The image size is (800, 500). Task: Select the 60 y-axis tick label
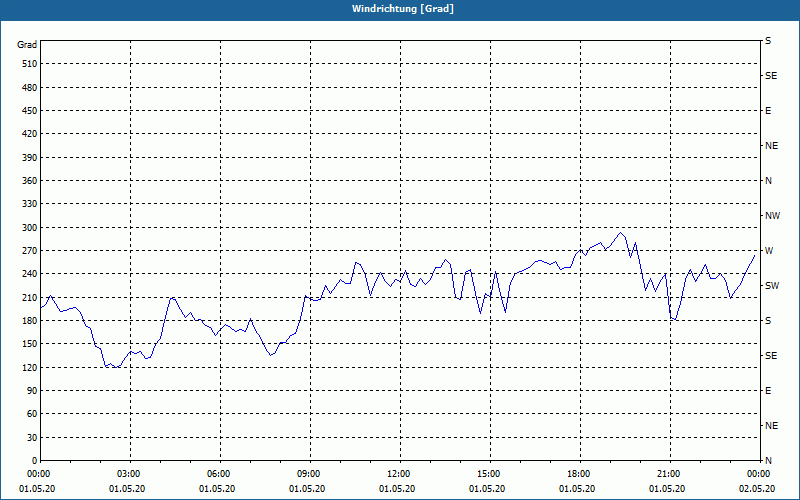click(x=32, y=414)
